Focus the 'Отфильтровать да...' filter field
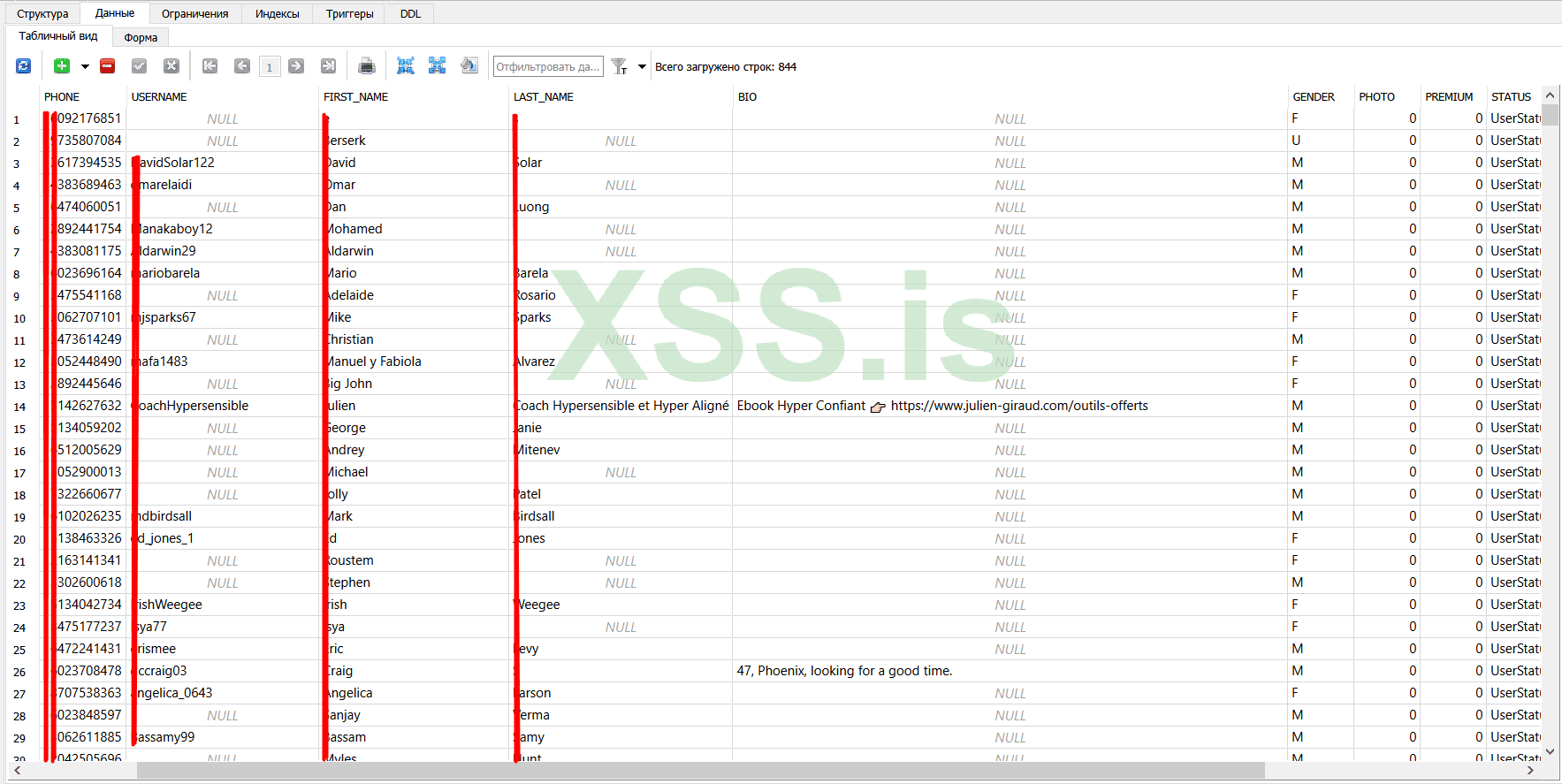 (548, 66)
